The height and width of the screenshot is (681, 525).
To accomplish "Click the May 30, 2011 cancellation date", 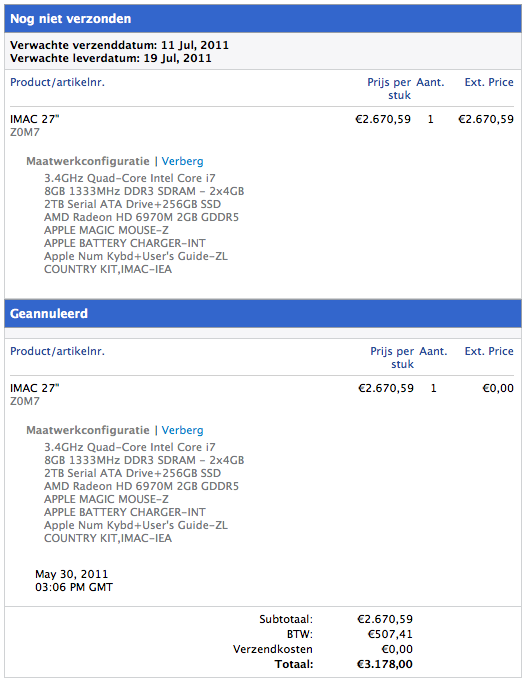I will (72, 574).
